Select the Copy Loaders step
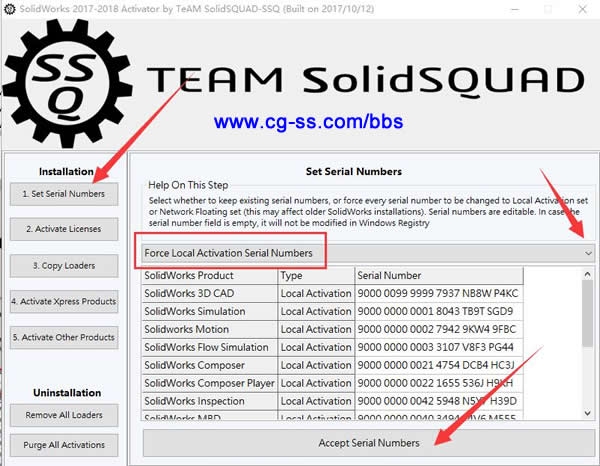The height and width of the screenshot is (466, 600). coord(64,265)
